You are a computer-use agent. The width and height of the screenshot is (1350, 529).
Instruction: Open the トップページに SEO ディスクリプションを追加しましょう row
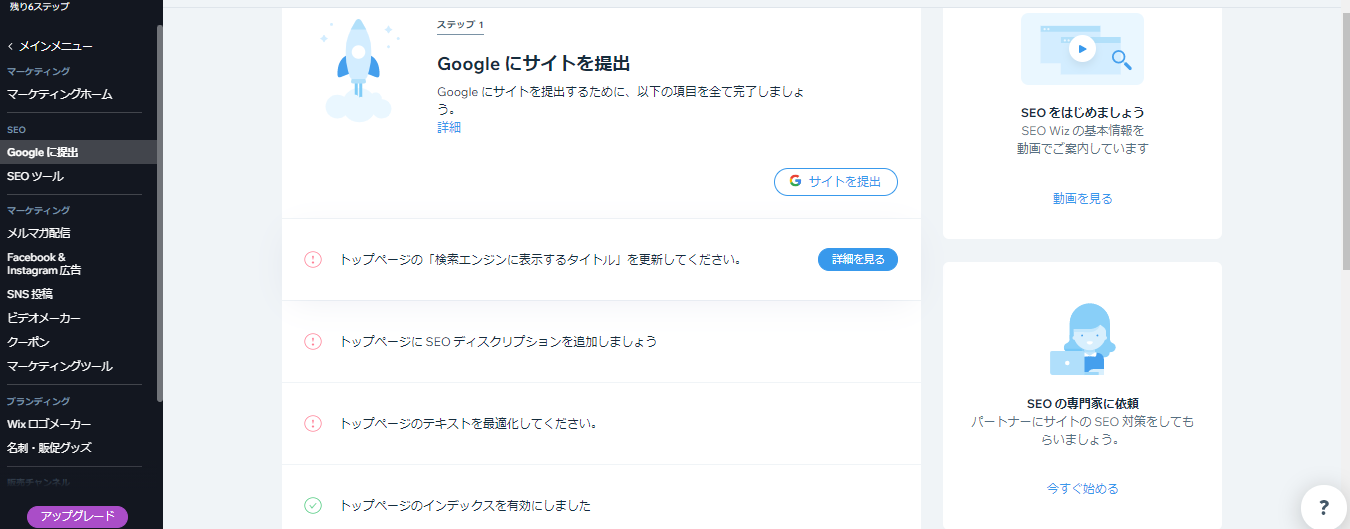601,342
